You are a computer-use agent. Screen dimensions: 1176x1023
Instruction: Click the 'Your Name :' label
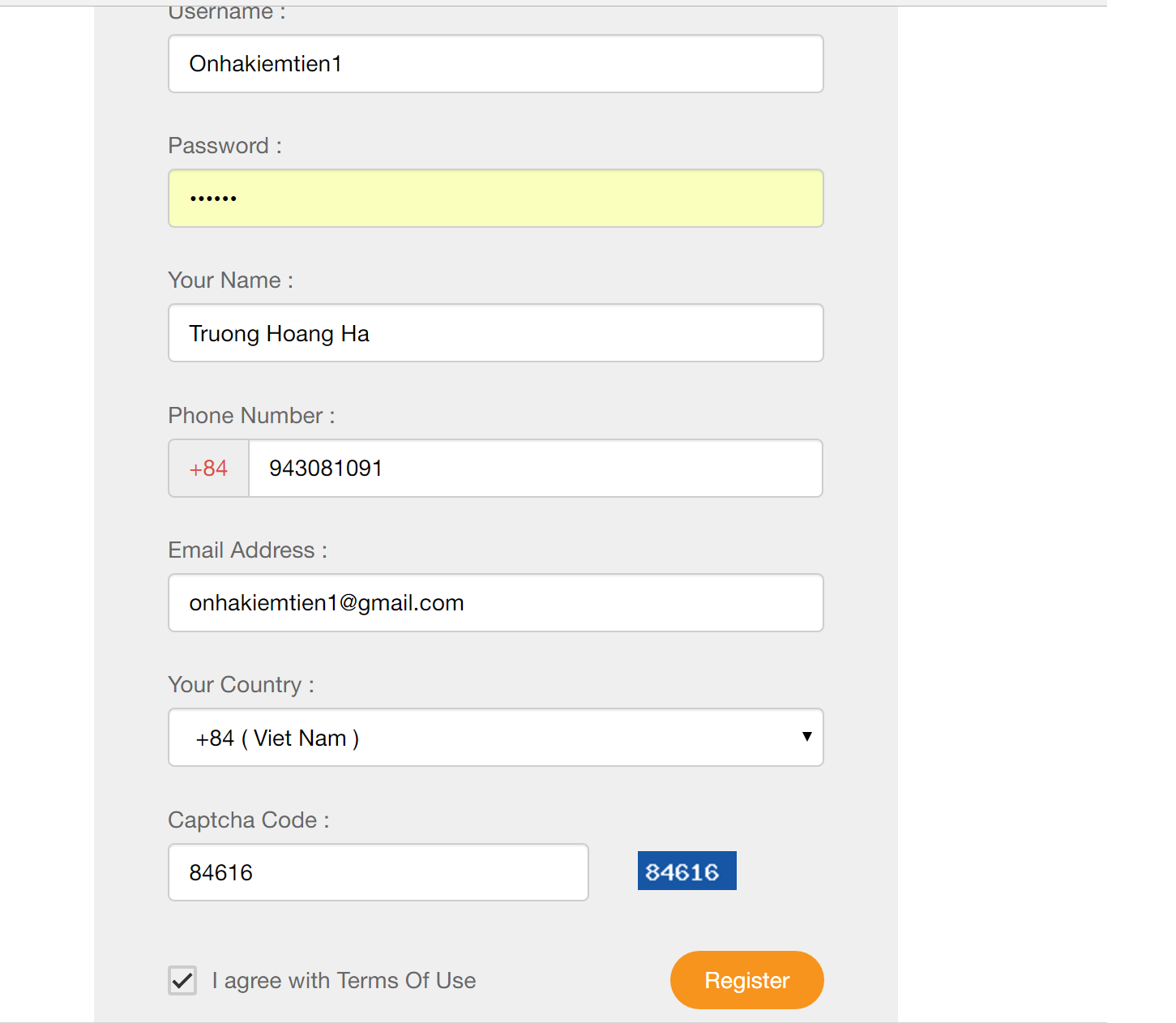(230, 280)
